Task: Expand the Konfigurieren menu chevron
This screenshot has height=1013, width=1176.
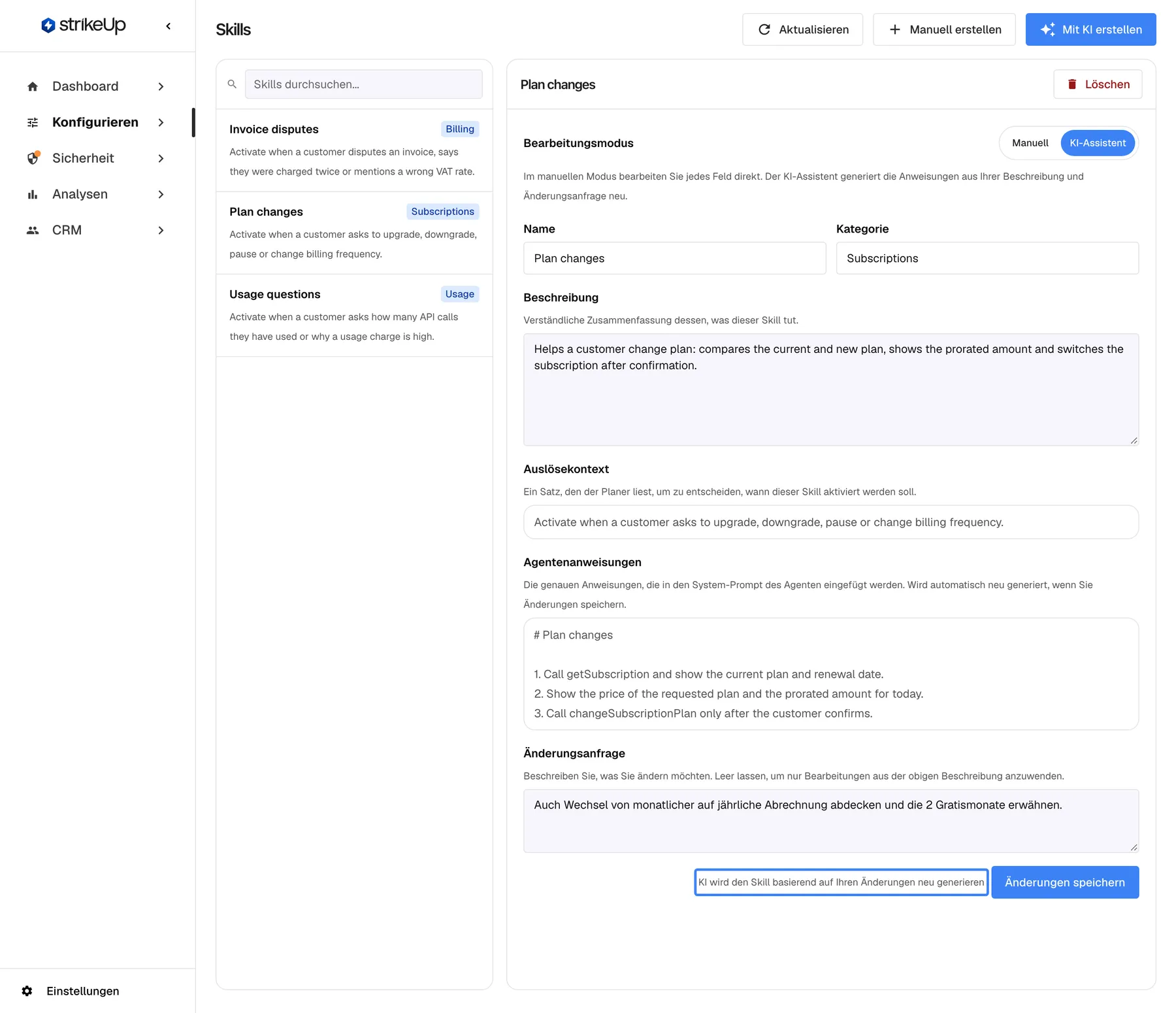Action: coord(161,122)
